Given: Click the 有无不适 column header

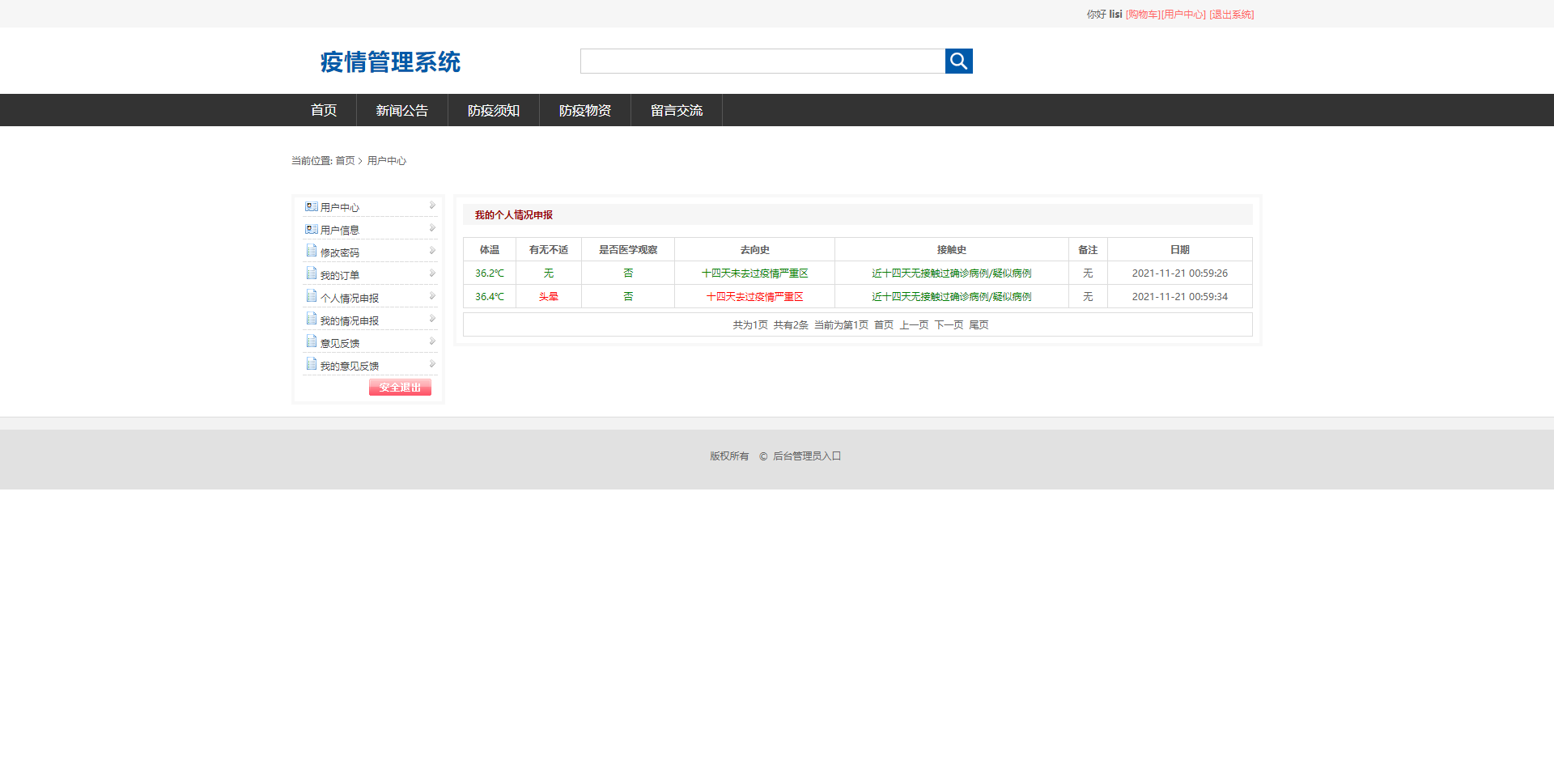Looking at the screenshot, I should coord(549,250).
